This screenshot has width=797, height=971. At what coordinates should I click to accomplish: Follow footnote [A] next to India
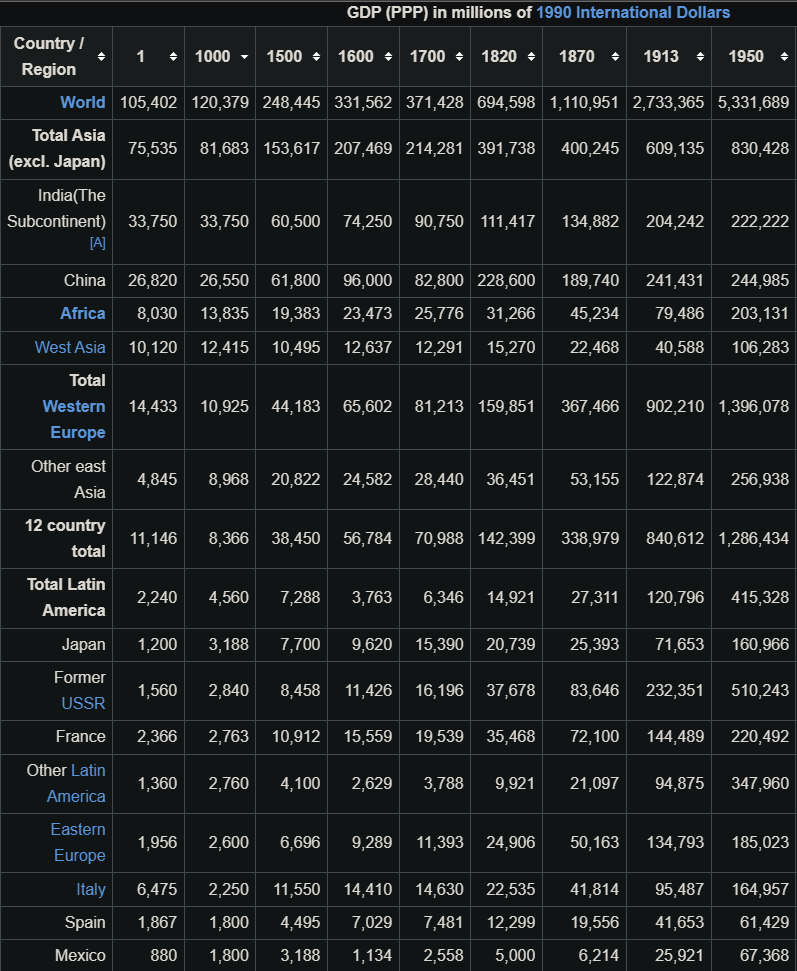[x=97, y=242]
